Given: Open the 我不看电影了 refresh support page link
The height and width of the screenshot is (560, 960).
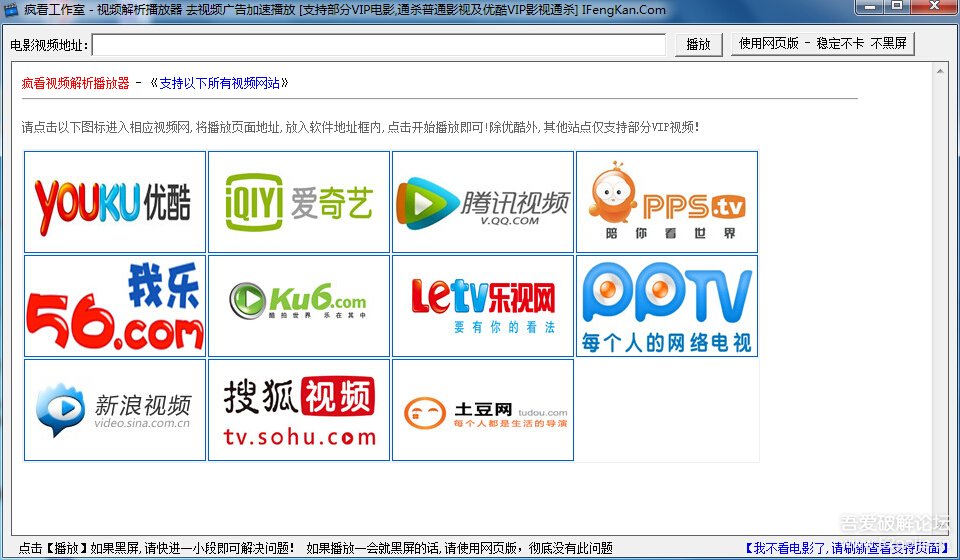Looking at the screenshot, I should [847, 548].
